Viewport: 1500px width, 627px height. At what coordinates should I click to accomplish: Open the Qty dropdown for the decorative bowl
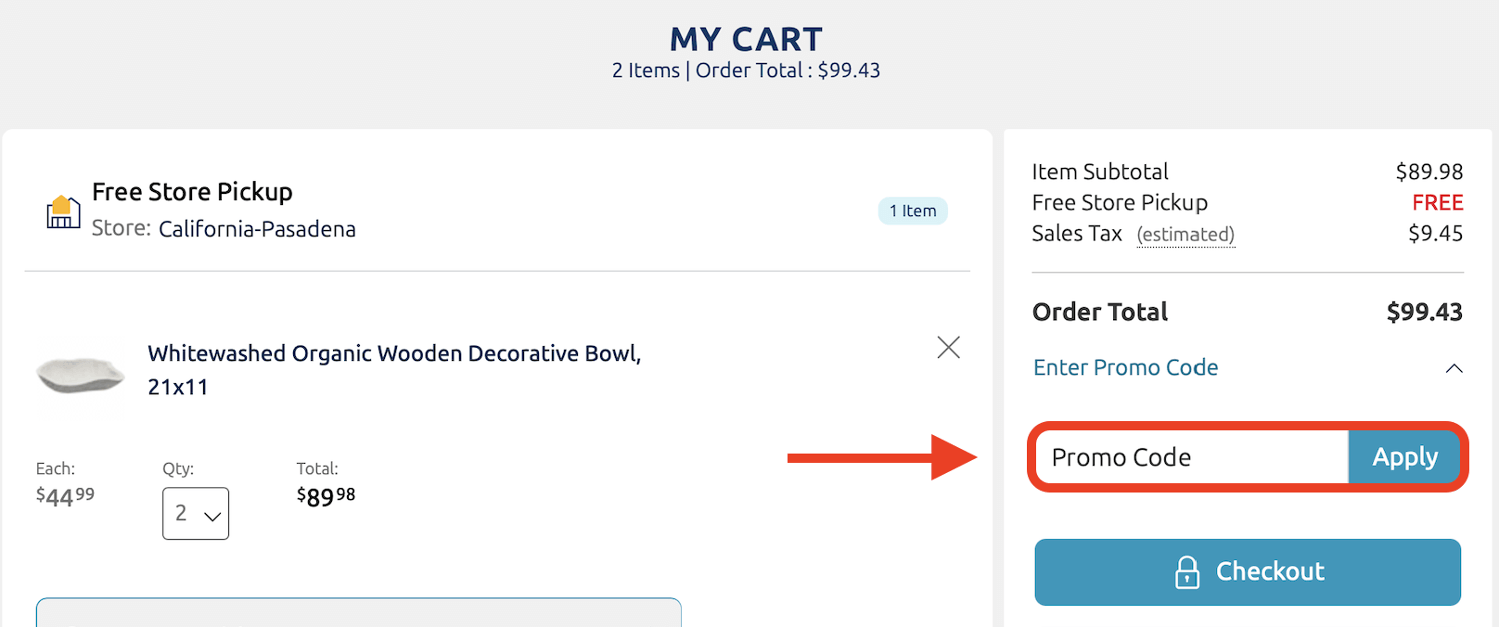click(x=195, y=513)
